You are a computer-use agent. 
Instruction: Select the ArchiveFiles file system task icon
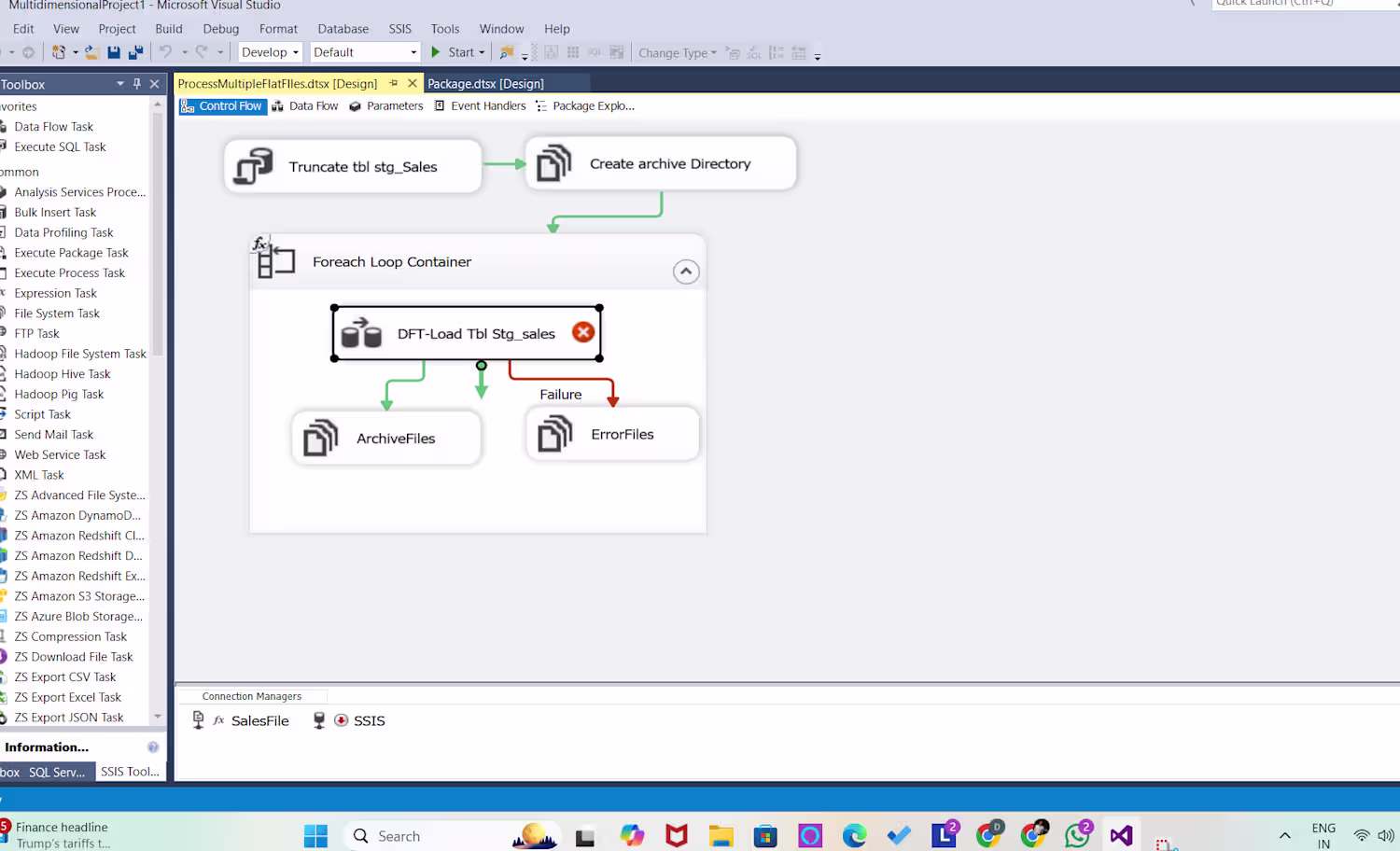320,438
